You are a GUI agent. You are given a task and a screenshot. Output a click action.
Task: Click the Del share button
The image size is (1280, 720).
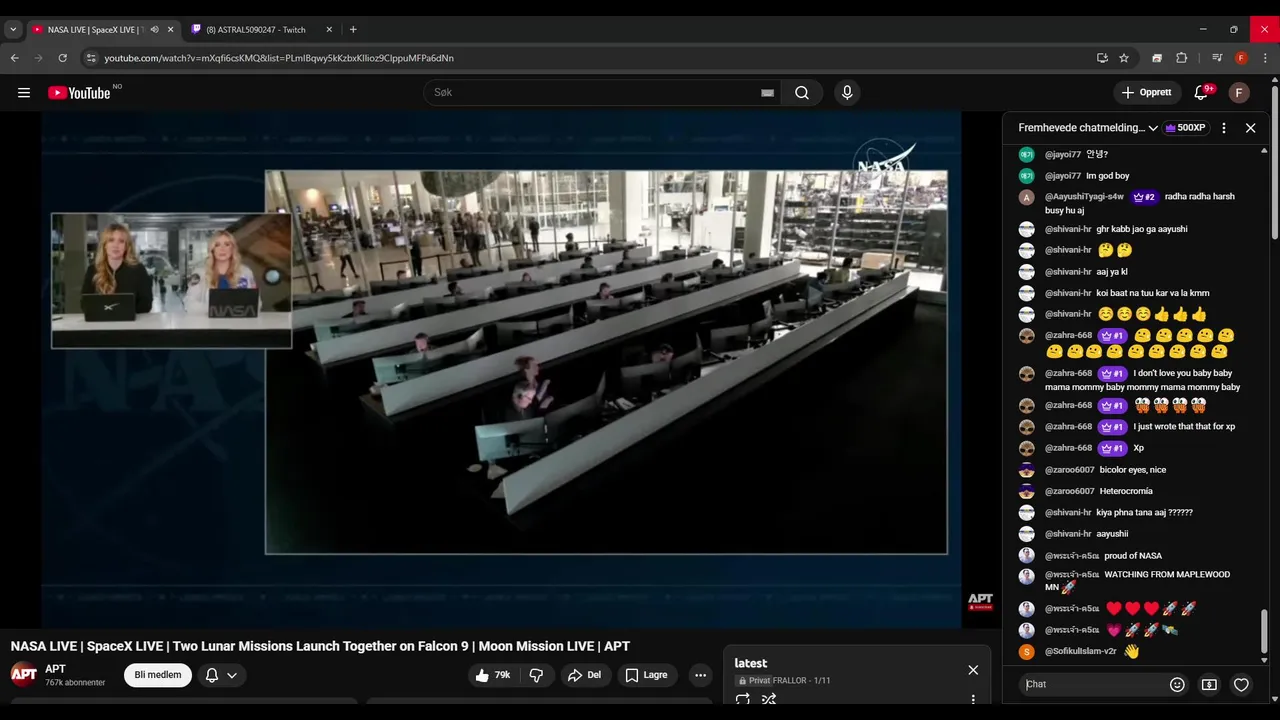(x=584, y=675)
